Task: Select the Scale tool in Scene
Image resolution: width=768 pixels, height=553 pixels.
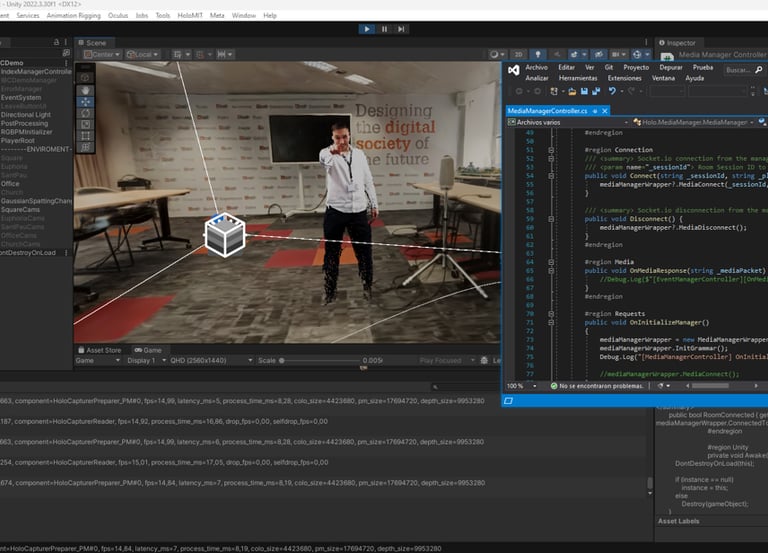Action: click(x=85, y=124)
